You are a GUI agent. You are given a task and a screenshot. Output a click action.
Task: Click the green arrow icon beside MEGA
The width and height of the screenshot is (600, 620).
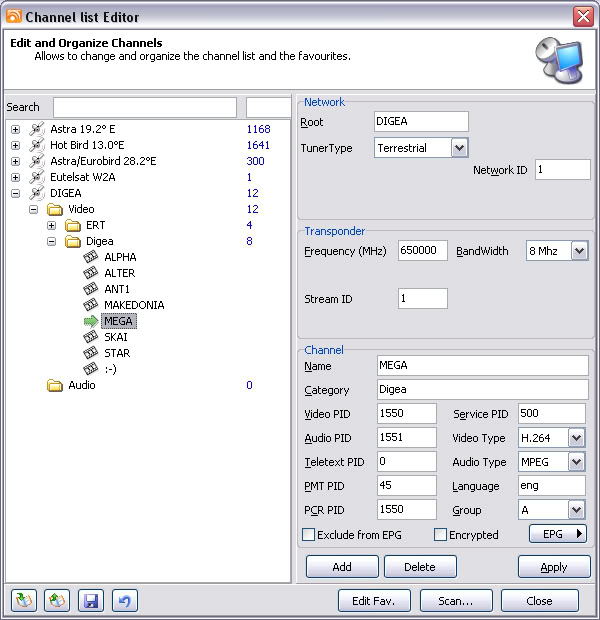coord(91,321)
